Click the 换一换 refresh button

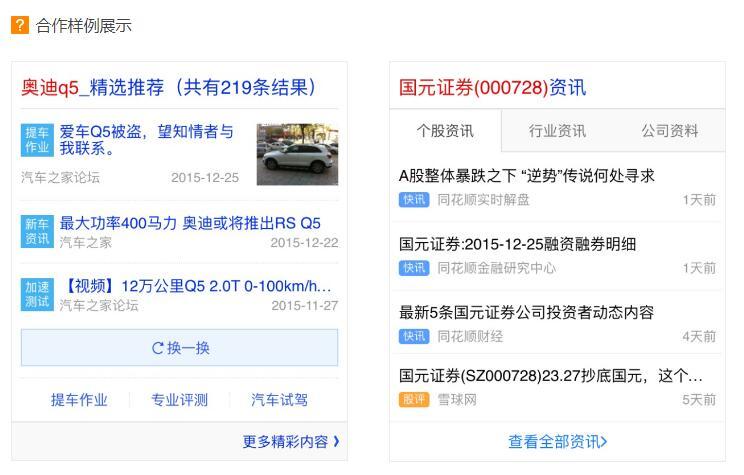(x=179, y=348)
